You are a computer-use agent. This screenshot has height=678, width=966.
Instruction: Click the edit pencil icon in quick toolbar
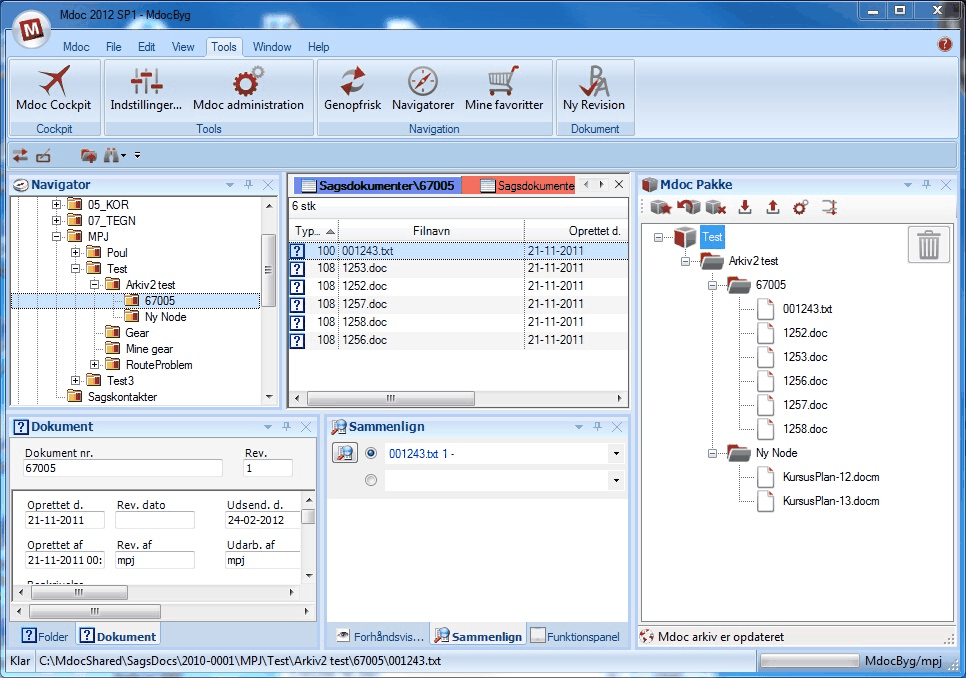(43, 155)
